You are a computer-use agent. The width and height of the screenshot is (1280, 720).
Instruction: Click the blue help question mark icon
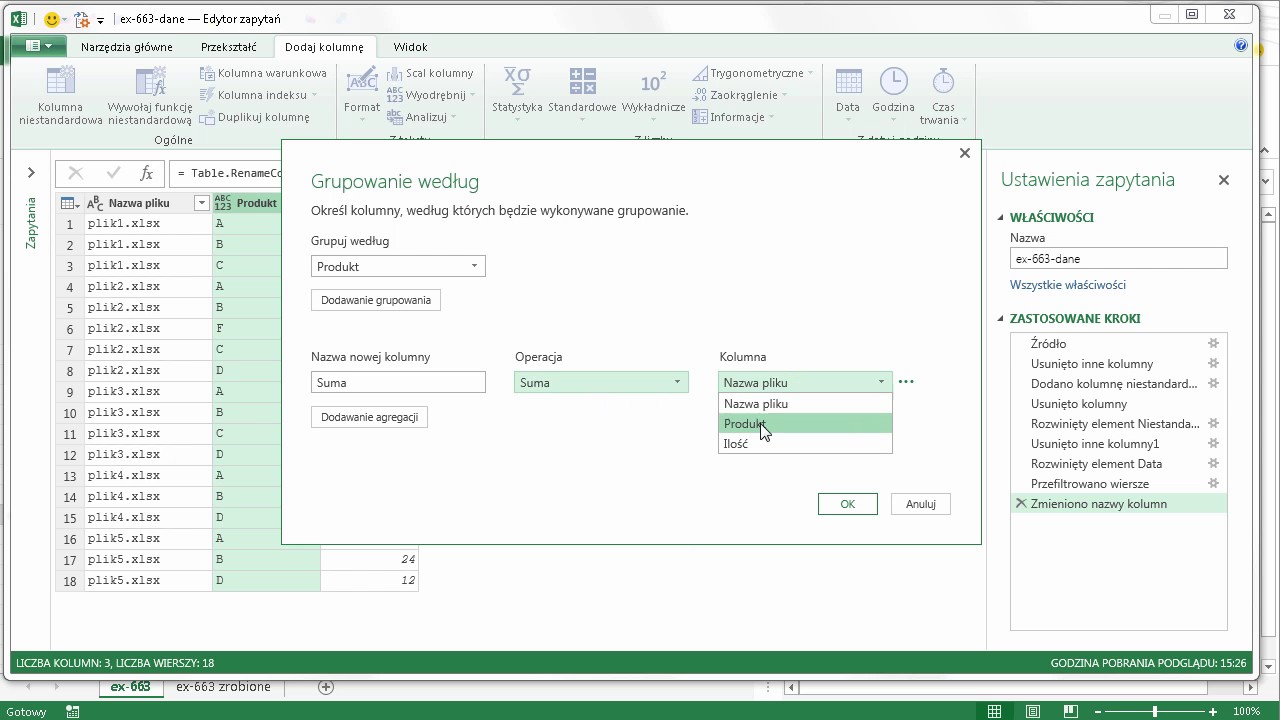click(1241, 46)
